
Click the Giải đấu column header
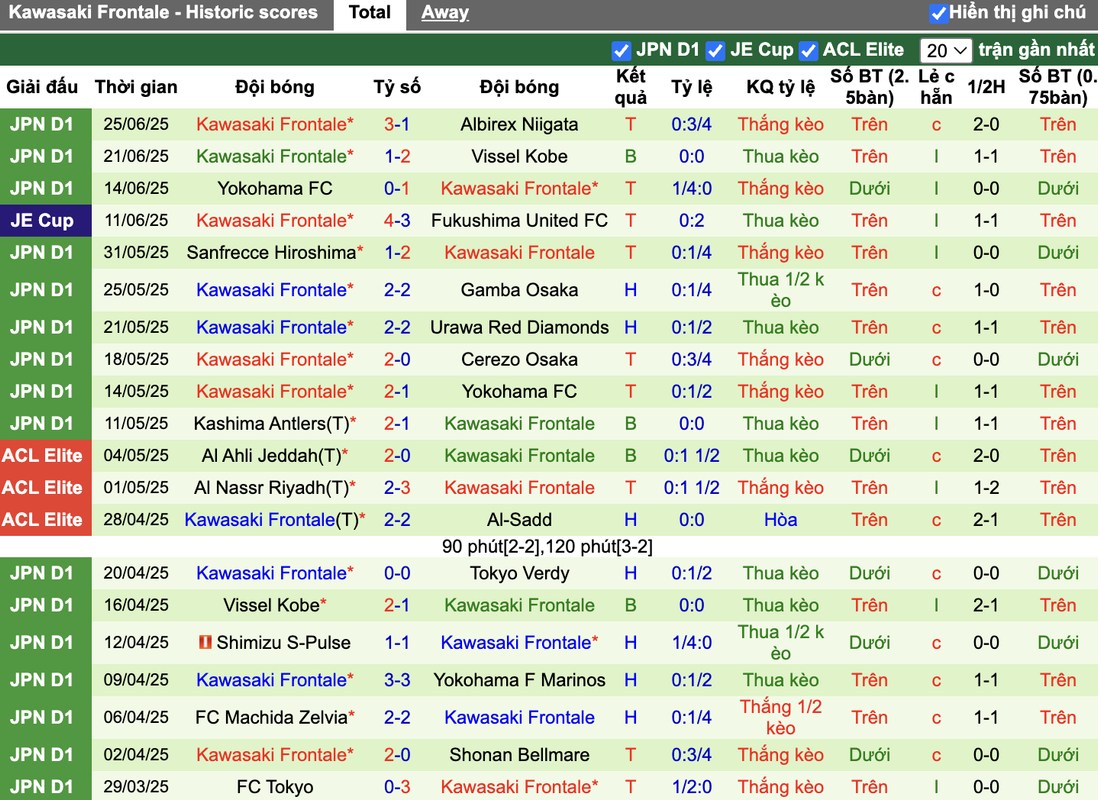[x=42, y=87]
